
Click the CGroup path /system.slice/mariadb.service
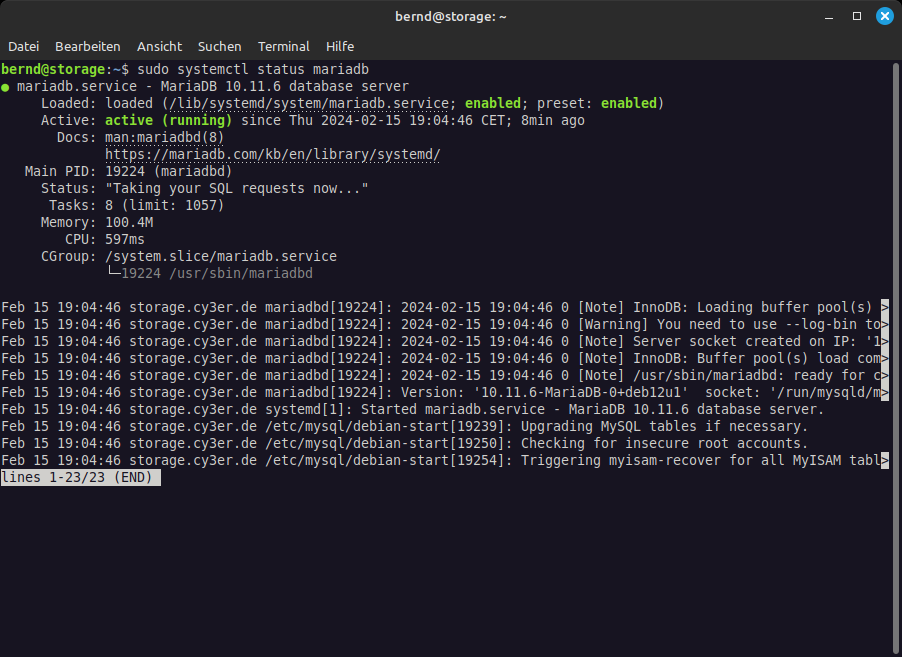coord(221,257)
